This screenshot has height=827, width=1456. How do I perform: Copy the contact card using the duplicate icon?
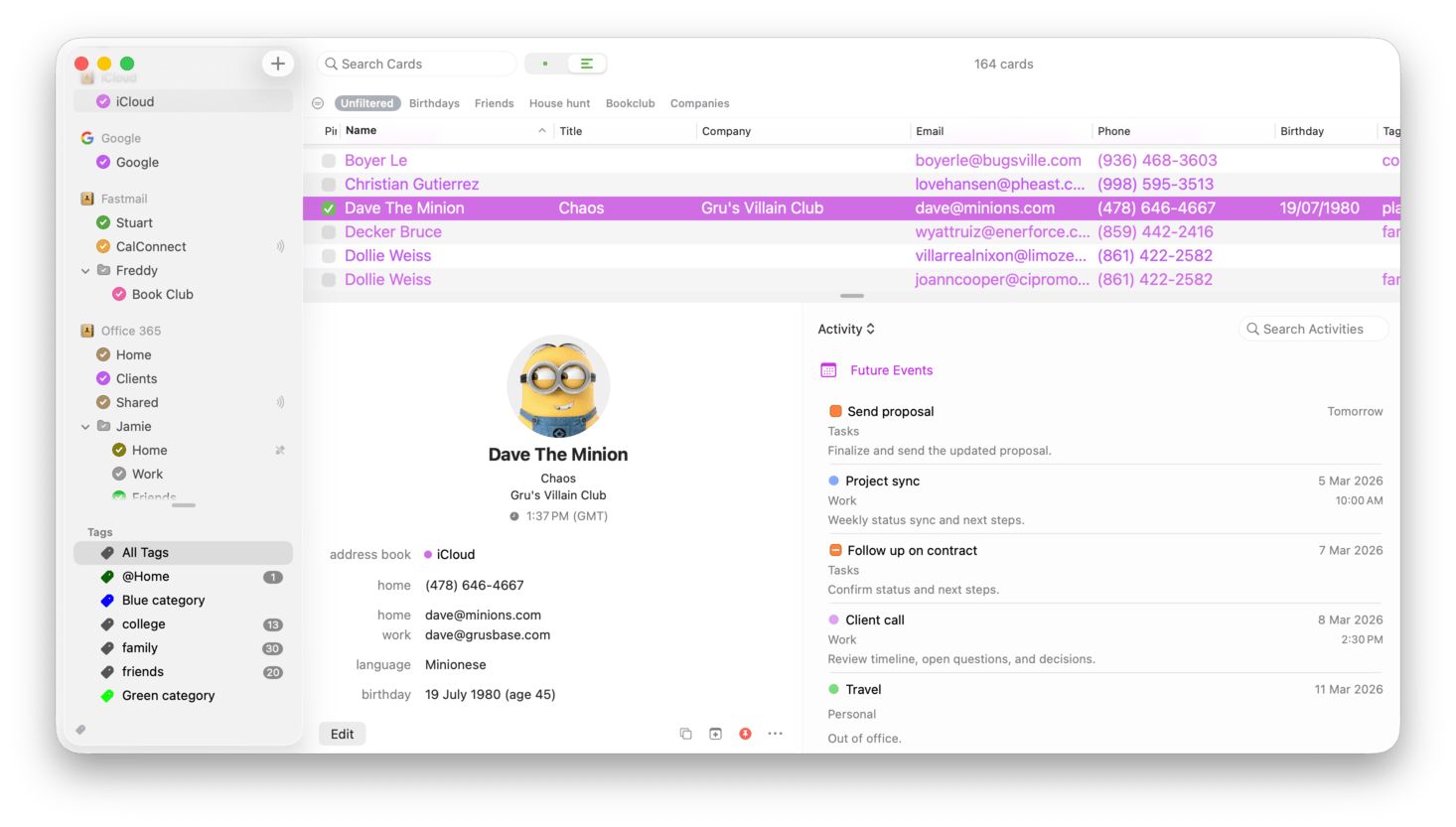[x=685, y=733]
